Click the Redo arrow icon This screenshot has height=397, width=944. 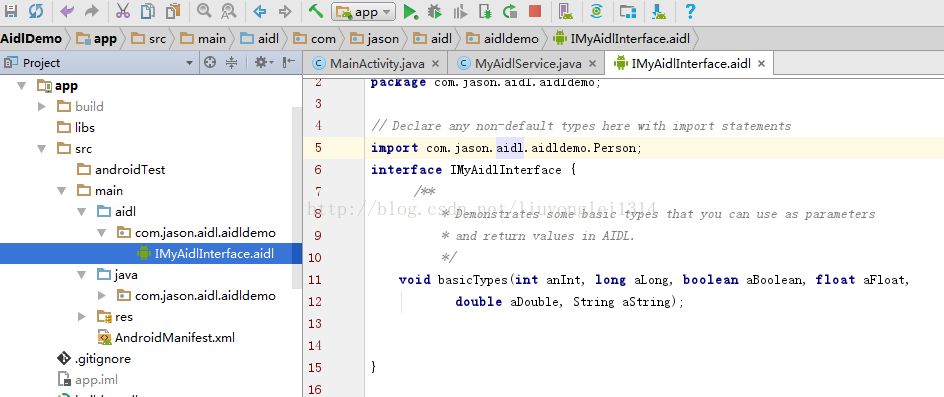92,11
